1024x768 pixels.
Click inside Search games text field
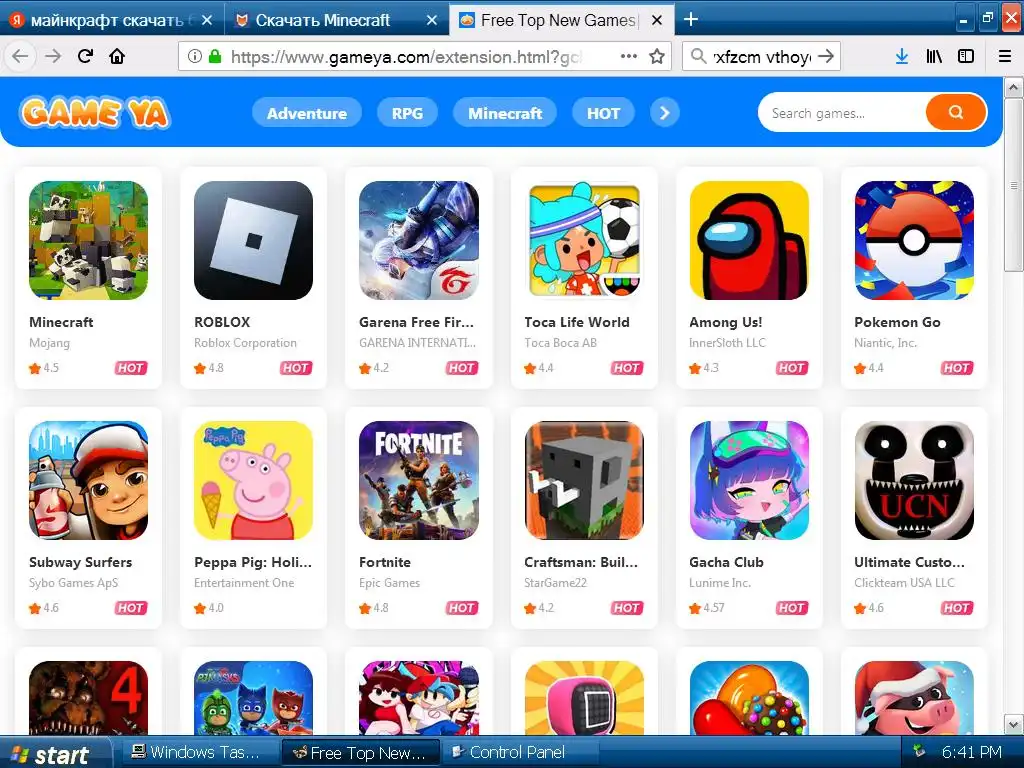[842, 113]
